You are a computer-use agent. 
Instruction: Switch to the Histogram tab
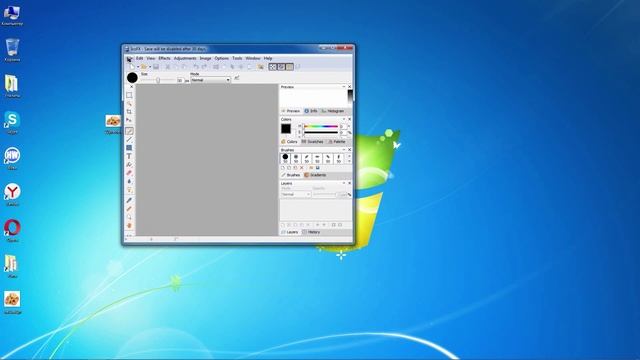333,111
